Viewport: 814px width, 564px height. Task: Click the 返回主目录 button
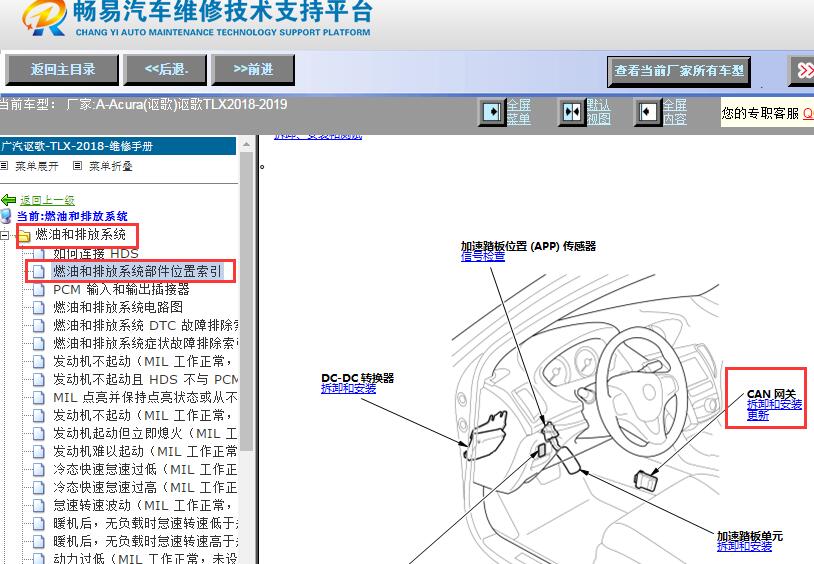(x=62, y=70)
